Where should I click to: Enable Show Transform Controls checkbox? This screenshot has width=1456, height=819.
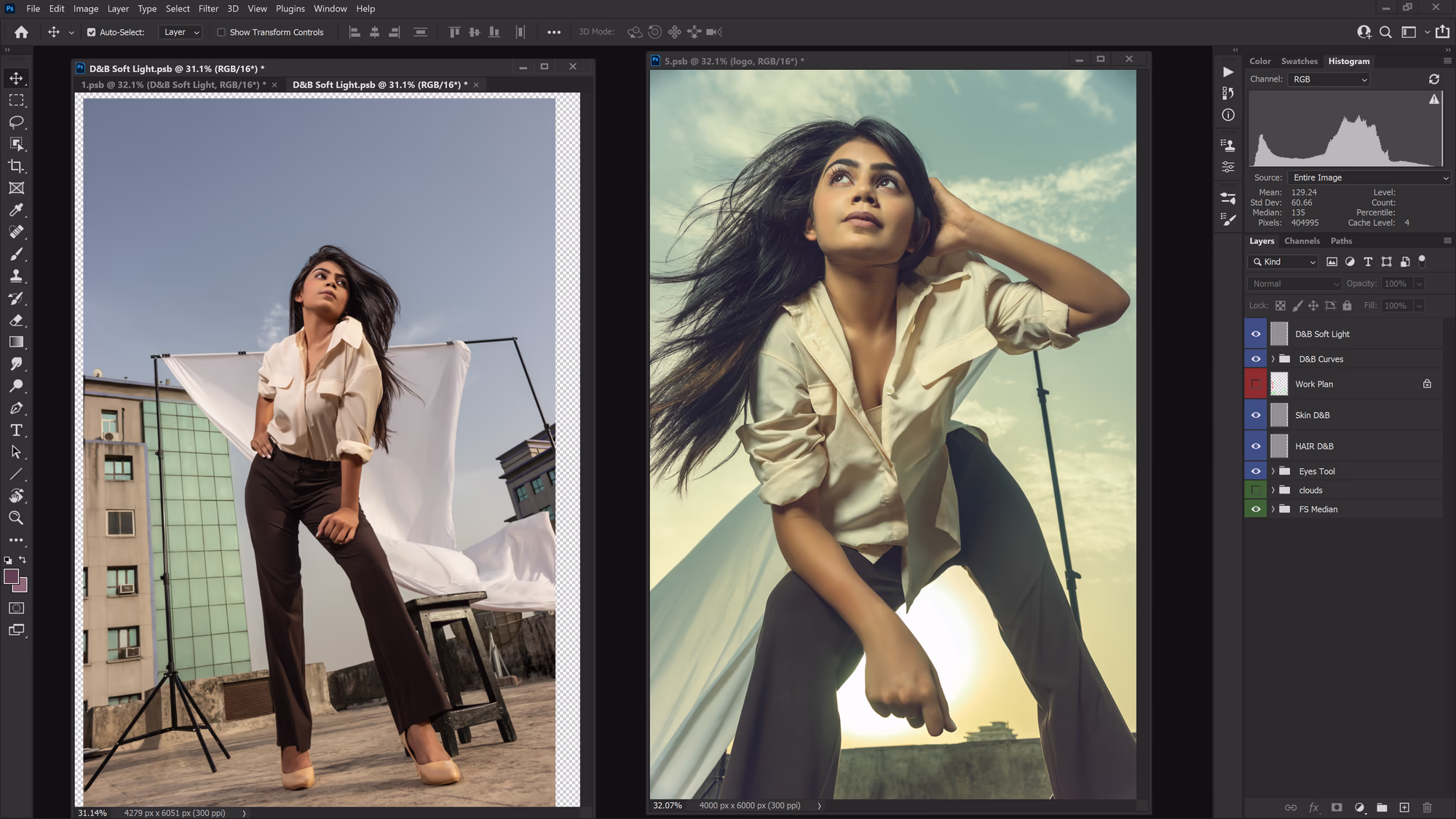[221, 32]
